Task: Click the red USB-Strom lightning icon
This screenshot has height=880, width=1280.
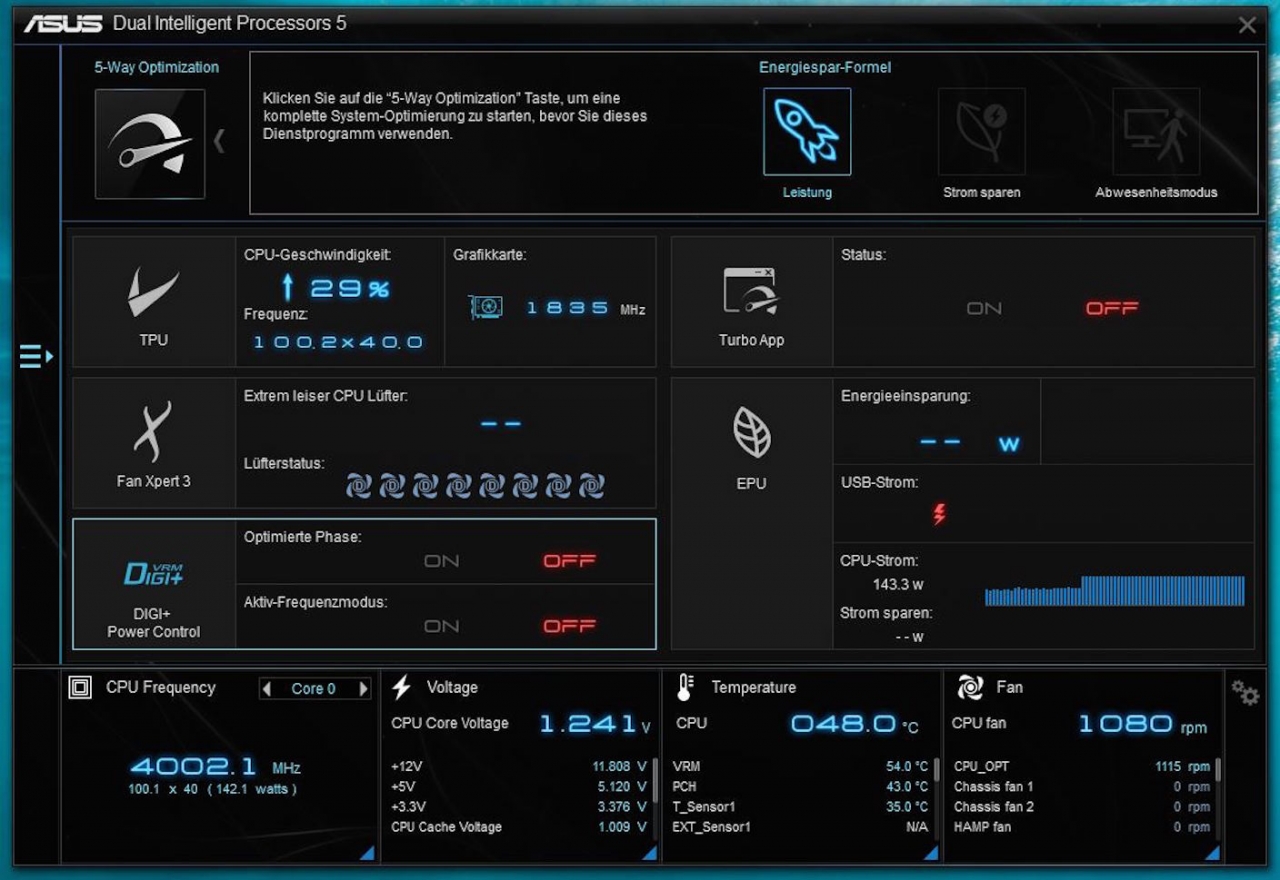Action: 938,514
